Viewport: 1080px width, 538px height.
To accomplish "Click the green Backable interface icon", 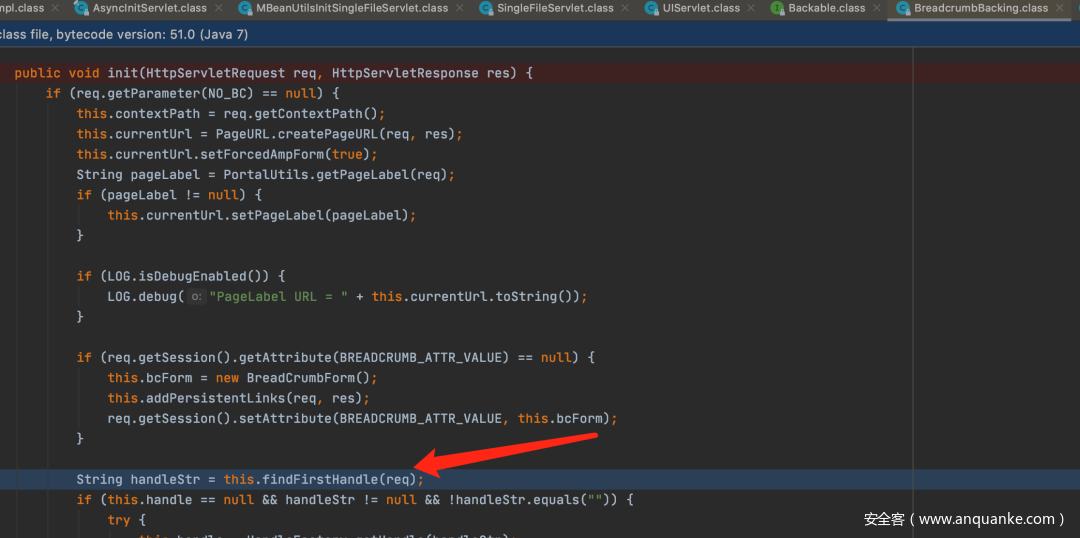I will [x=778, y=8].
